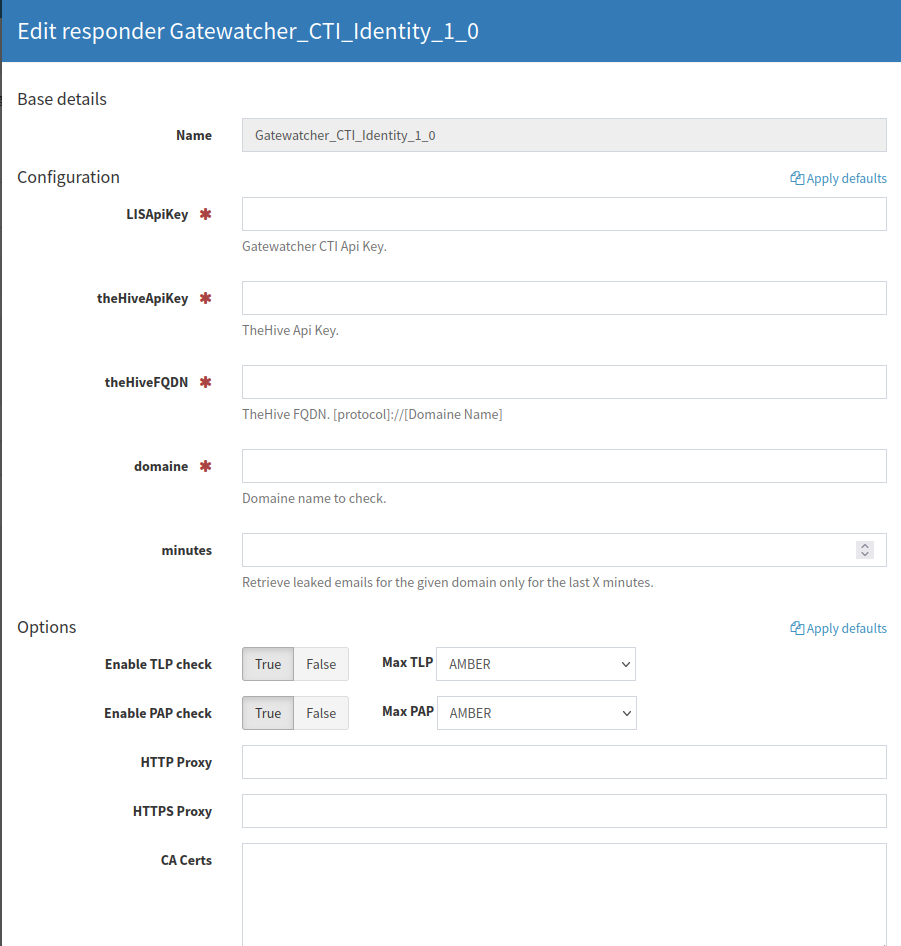Click the read-only Name field
The image size is (901, 946).
click(564, 135)
